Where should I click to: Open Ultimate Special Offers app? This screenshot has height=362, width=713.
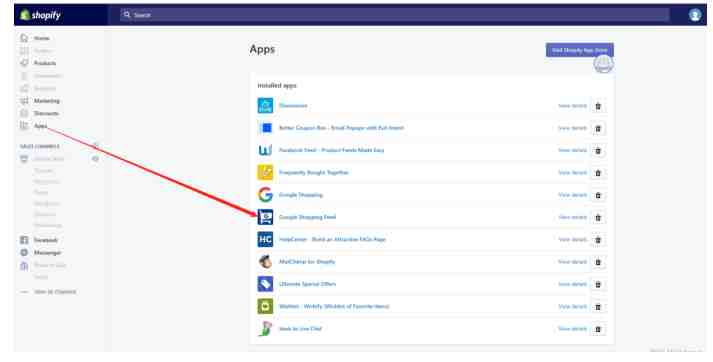[x=307, y=284]
